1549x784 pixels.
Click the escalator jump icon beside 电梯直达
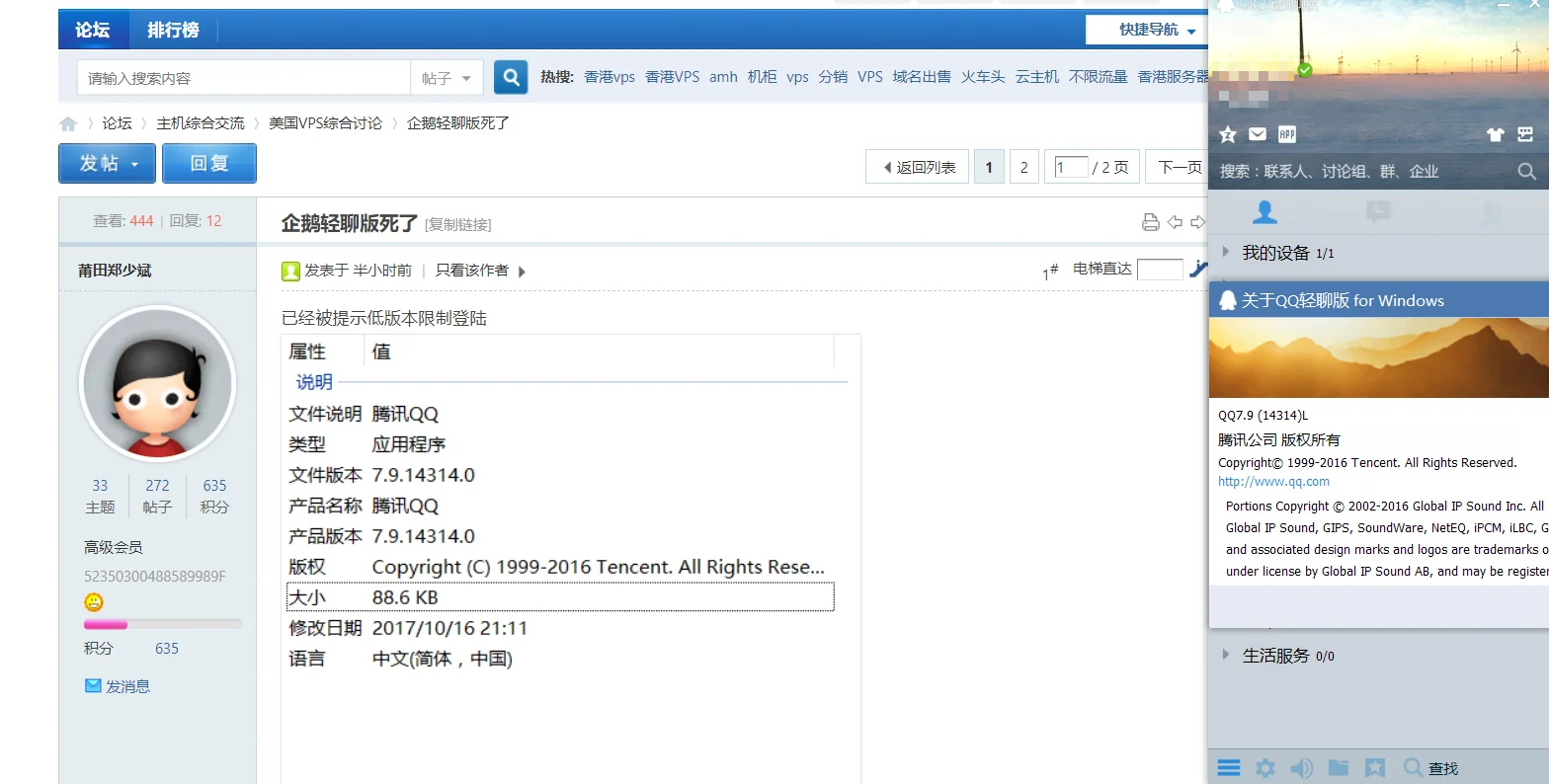point(1197,269)
